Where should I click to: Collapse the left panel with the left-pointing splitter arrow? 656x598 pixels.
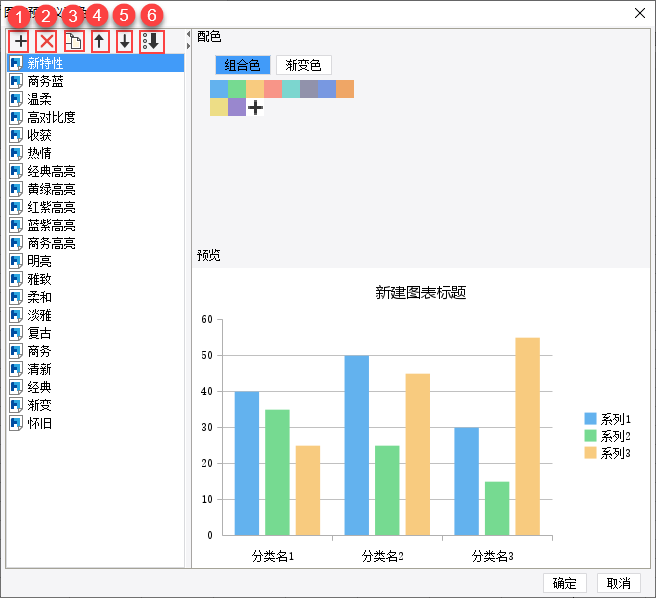point(188,34)
